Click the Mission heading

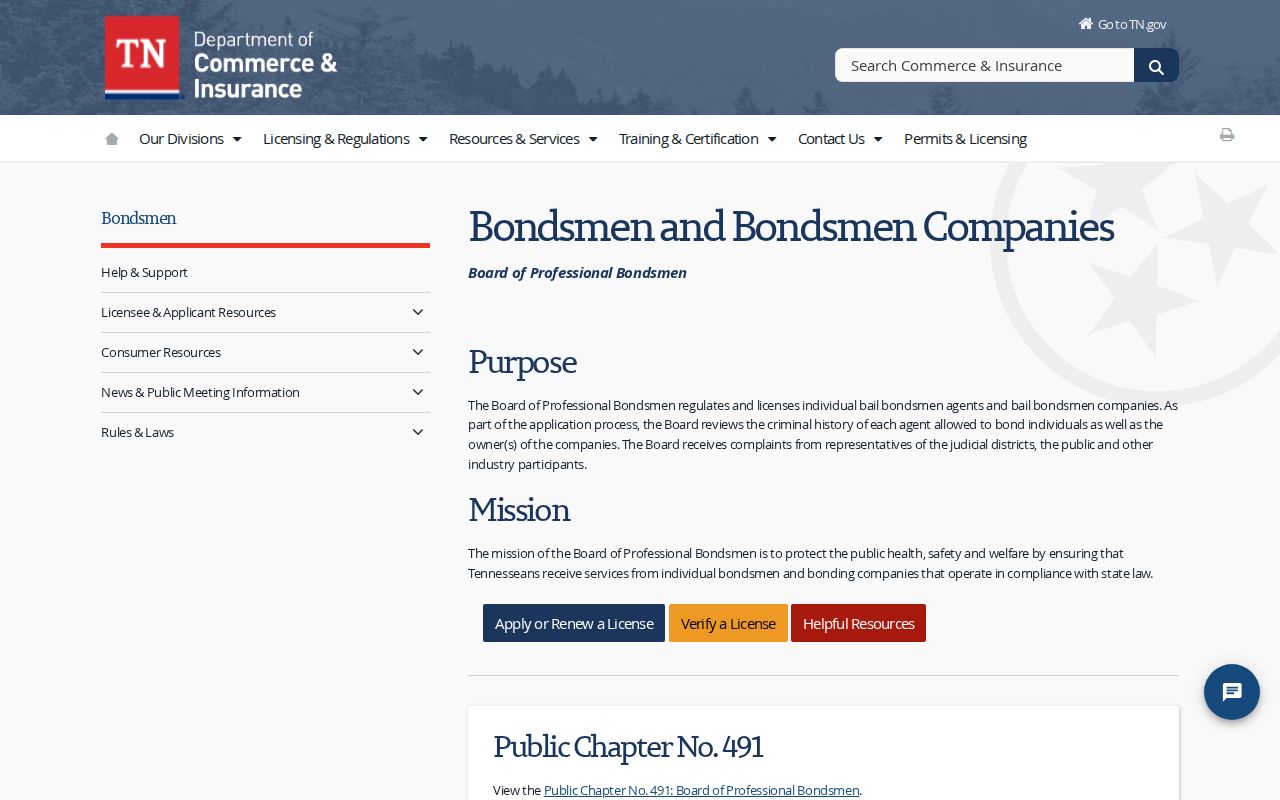(x=519, y=509)
